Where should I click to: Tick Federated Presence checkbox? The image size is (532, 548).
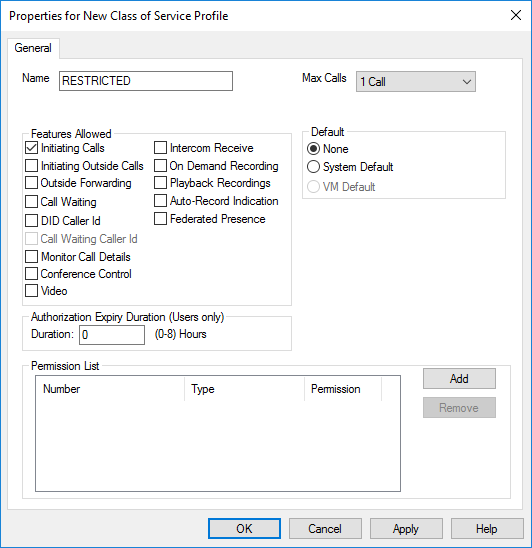tap(160, 219)
